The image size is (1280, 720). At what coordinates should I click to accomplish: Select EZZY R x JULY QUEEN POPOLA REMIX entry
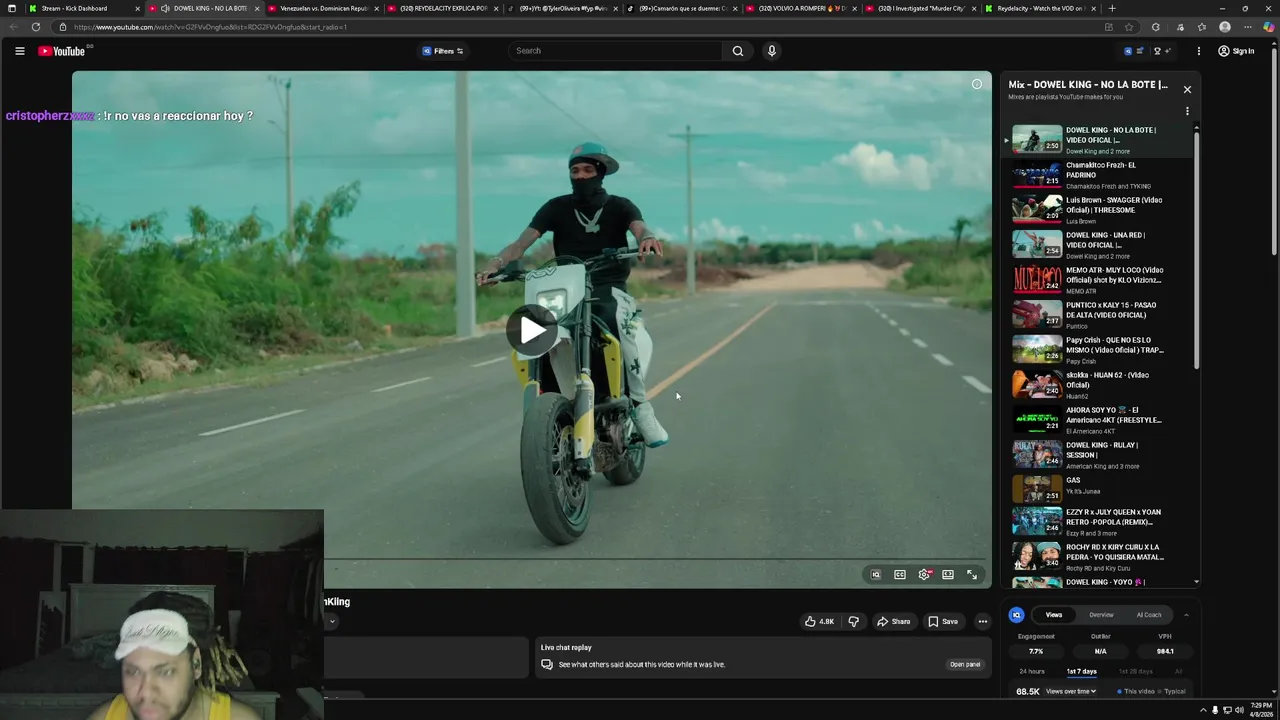click(x=1099, y=522)
